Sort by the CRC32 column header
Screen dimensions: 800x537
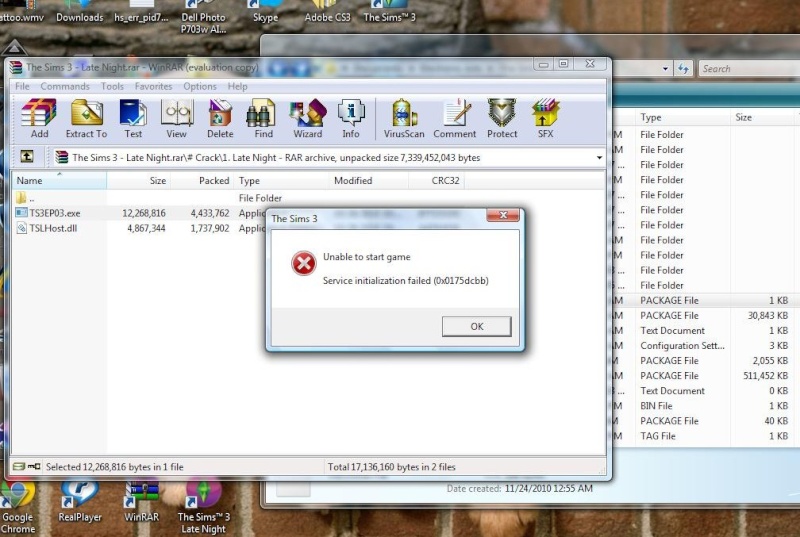437,181
